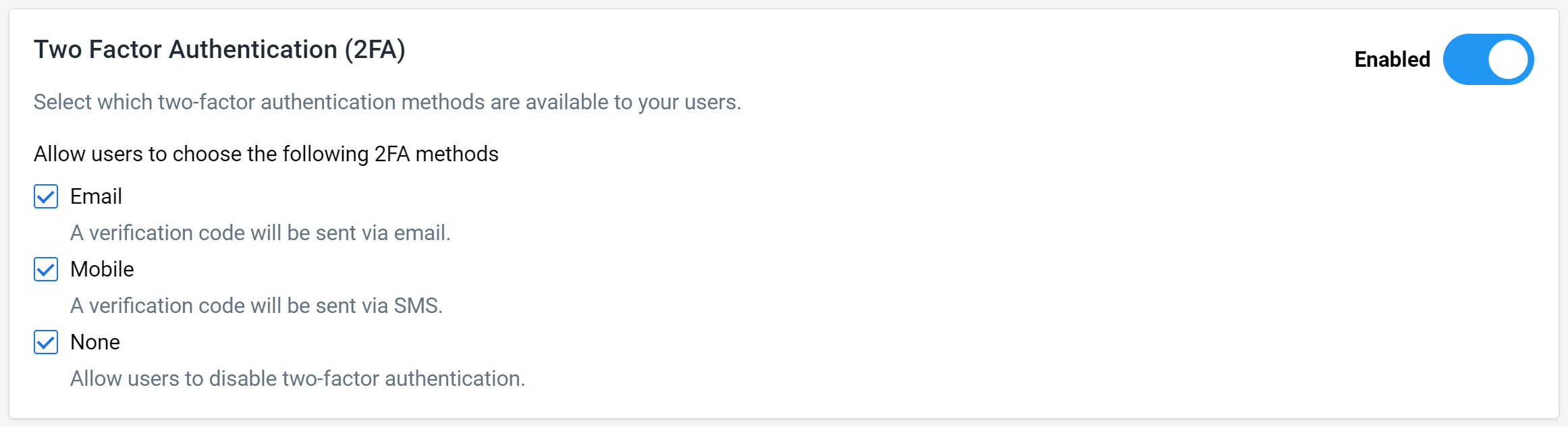Click the white knob of the Enabled switch

click(1508, 59)
